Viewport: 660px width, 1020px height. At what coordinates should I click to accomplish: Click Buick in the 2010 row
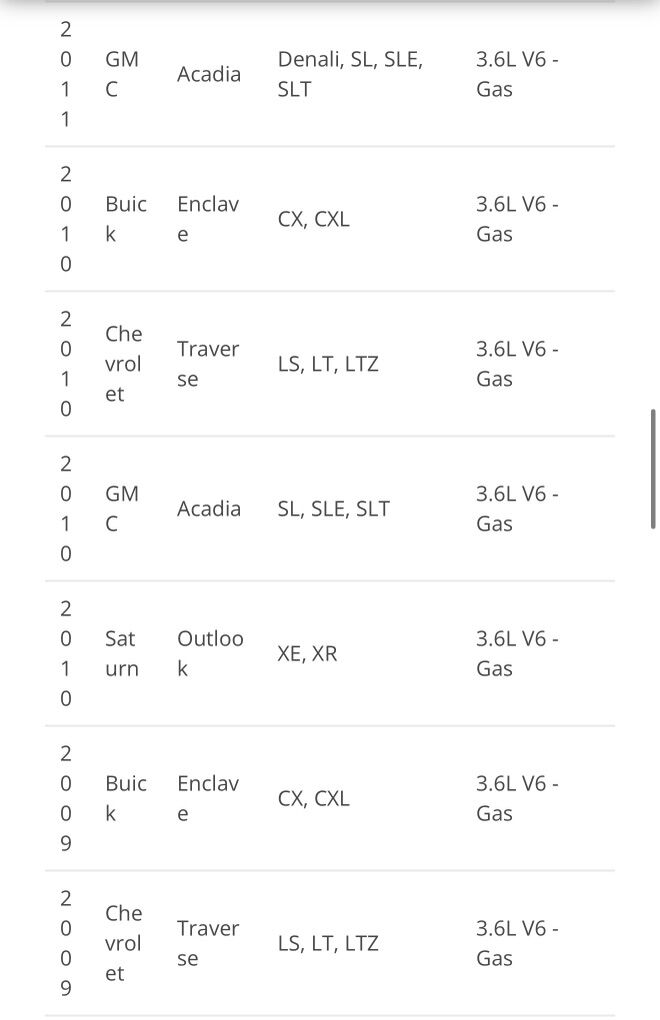pos(125,219)
